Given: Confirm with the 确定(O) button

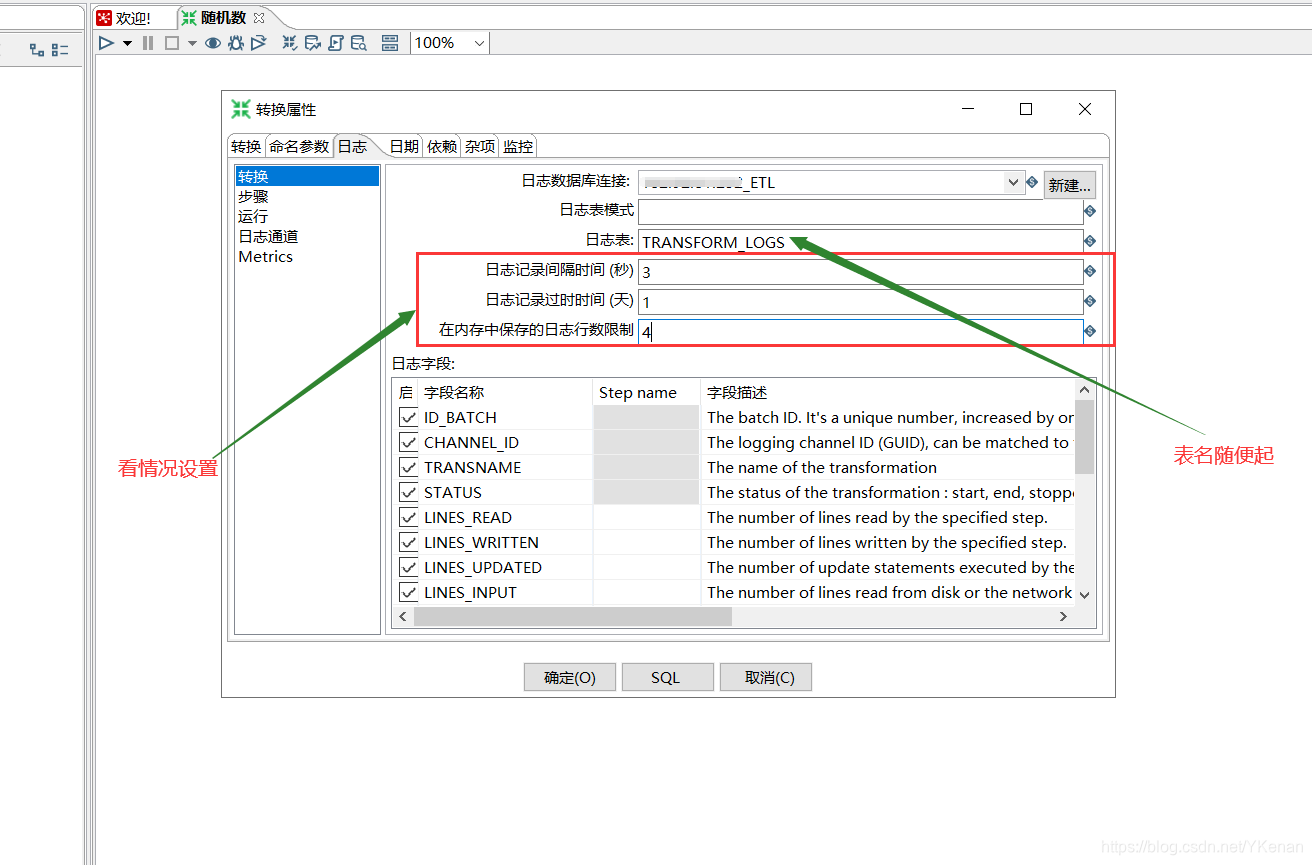Looking at the screenshot, I should click(569, 677).
